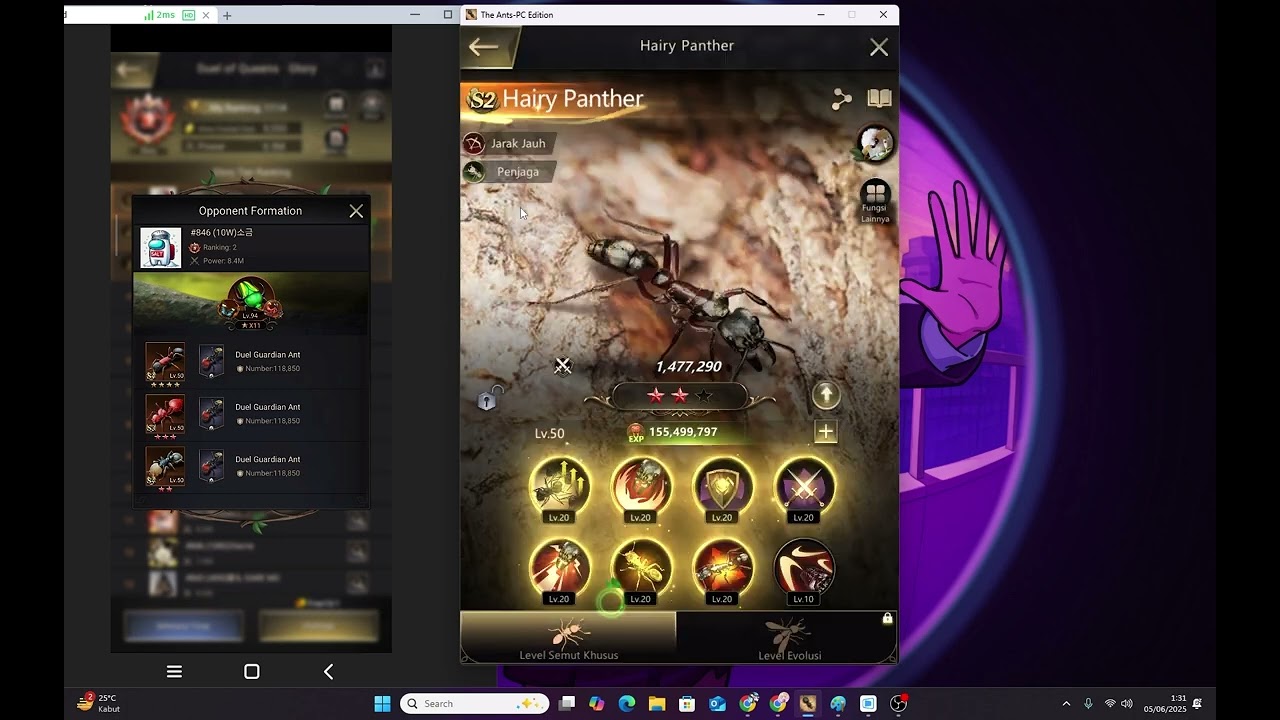The image size is (1280, 720).
Task: Select the four-star special ant portrait
Action: (x=165, y=363)
